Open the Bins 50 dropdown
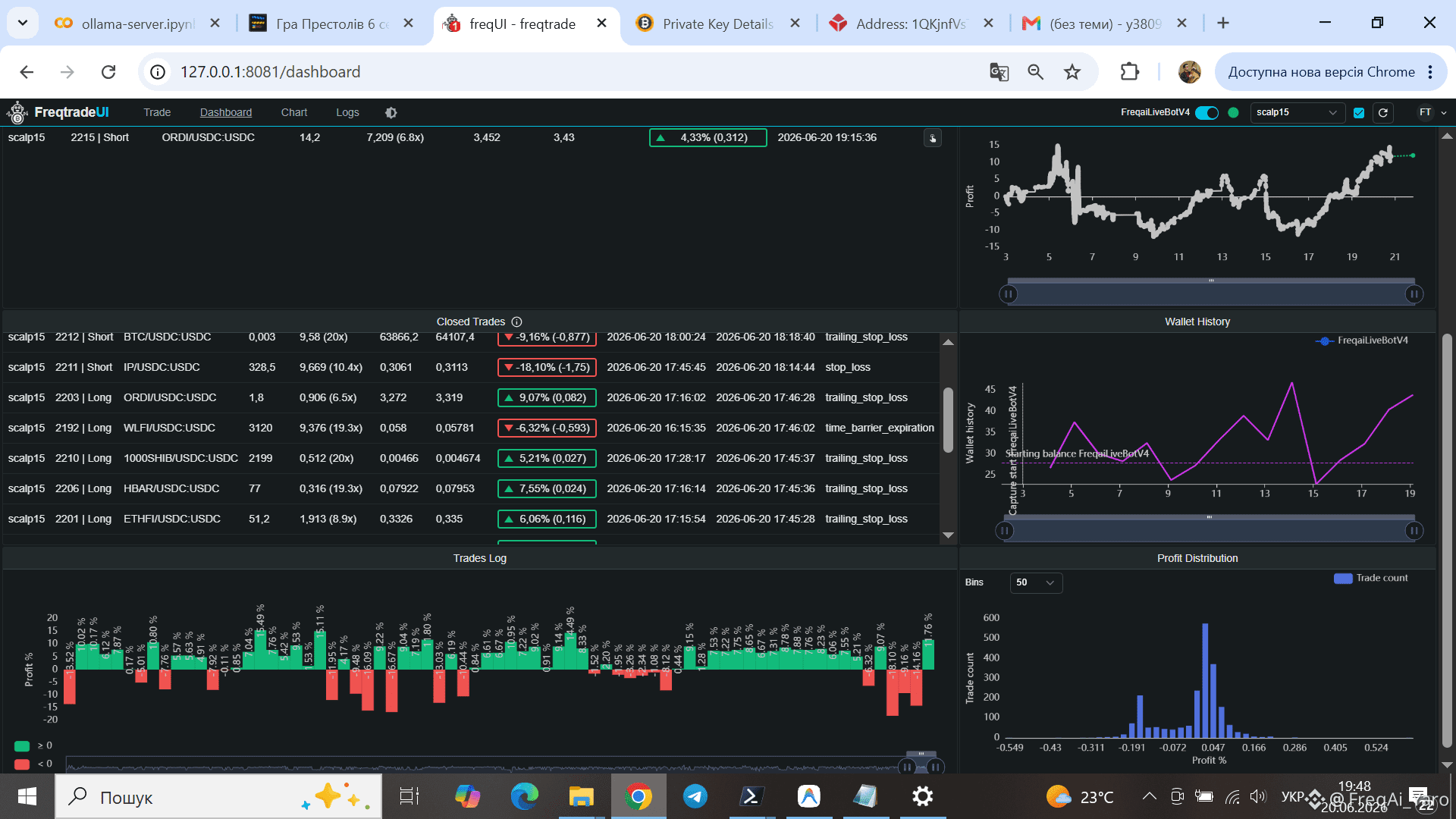 pyautogui.click(x=1036, y=582)
